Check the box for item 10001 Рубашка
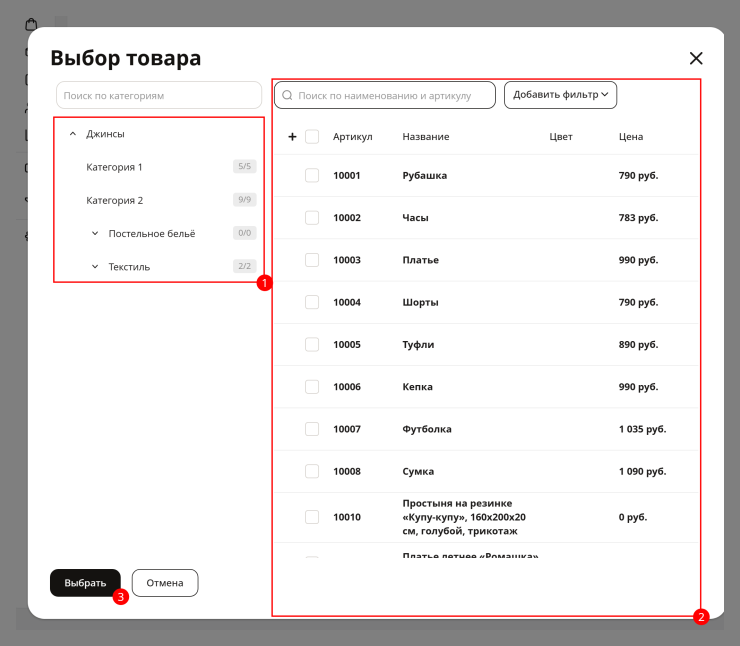This screenshot has height=646, width=740. [x=312, y=176]
